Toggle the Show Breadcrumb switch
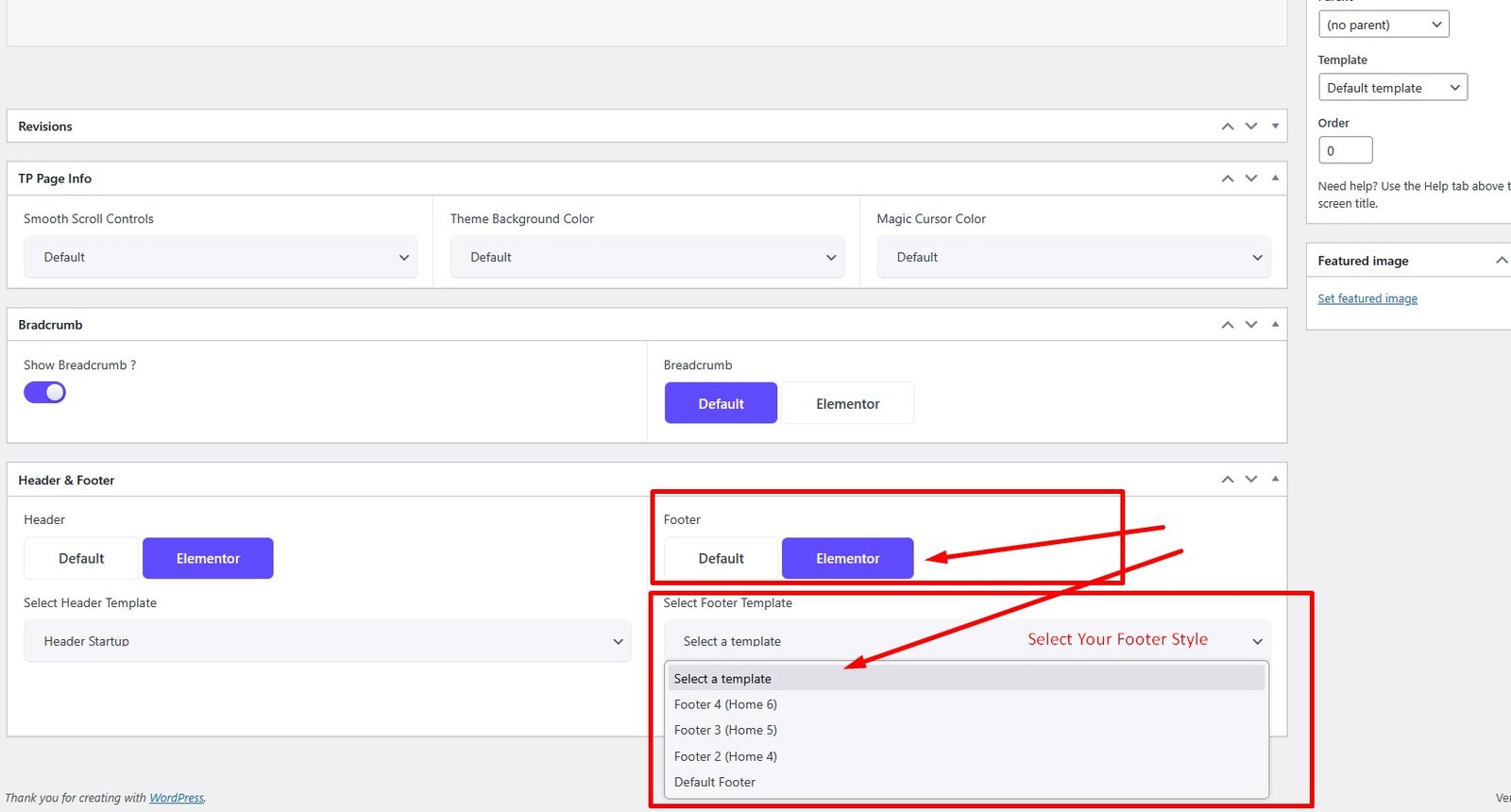Viewport: 1511px width, 812px height. pos(44,393)
